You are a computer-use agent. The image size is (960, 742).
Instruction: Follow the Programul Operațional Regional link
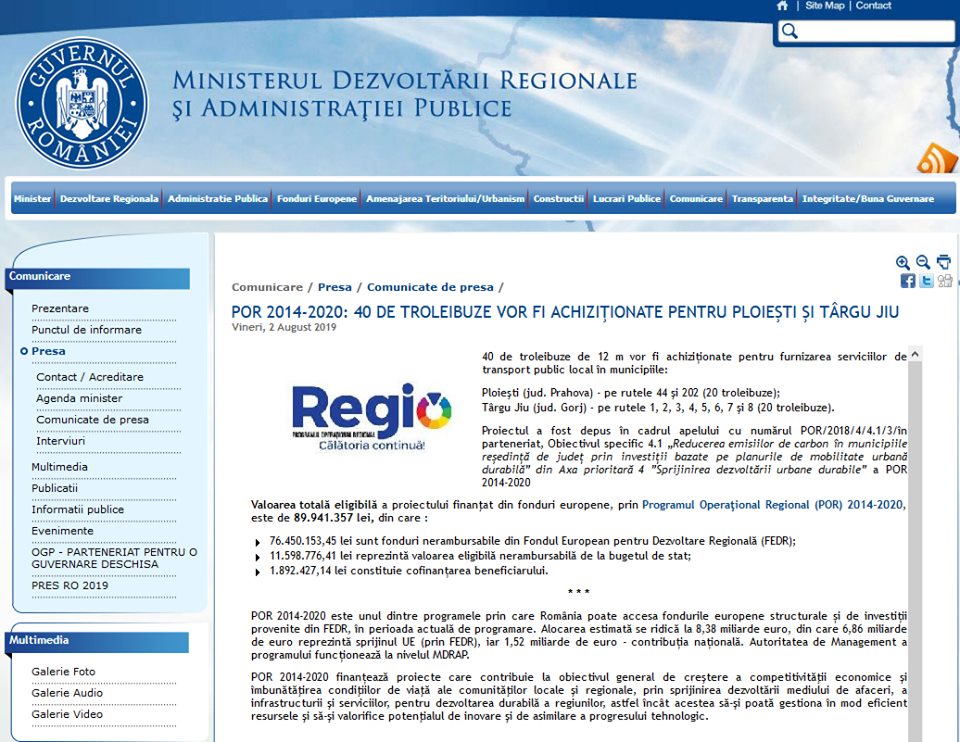773,506
